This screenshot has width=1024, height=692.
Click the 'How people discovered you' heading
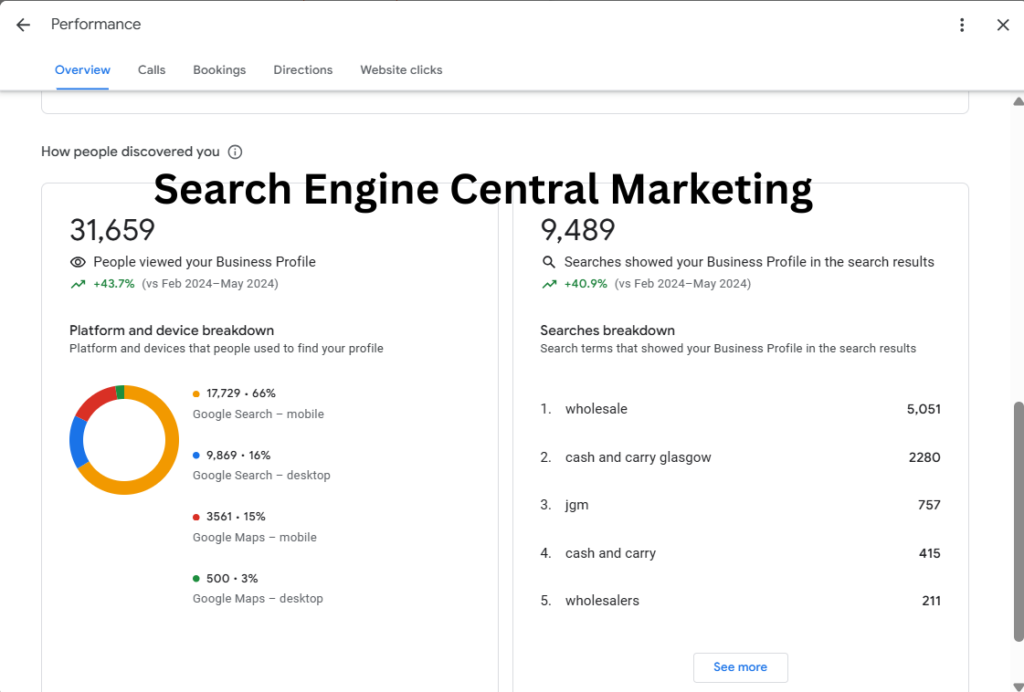(x=130, y=152)
